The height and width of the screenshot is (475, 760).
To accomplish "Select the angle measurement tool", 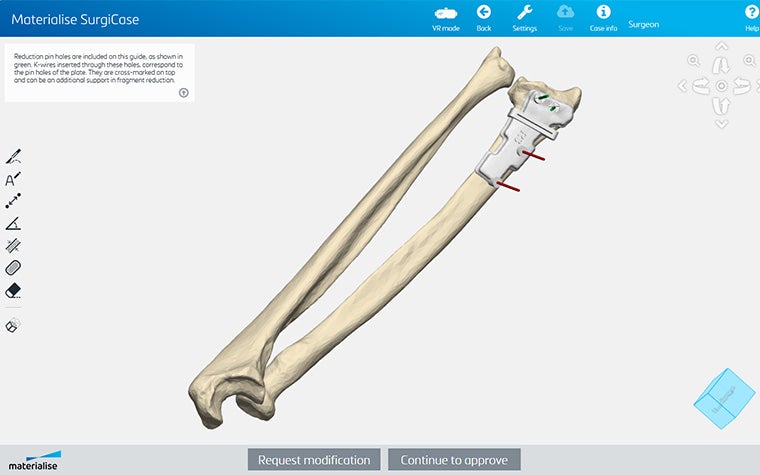I will click(x=13, y=223).
